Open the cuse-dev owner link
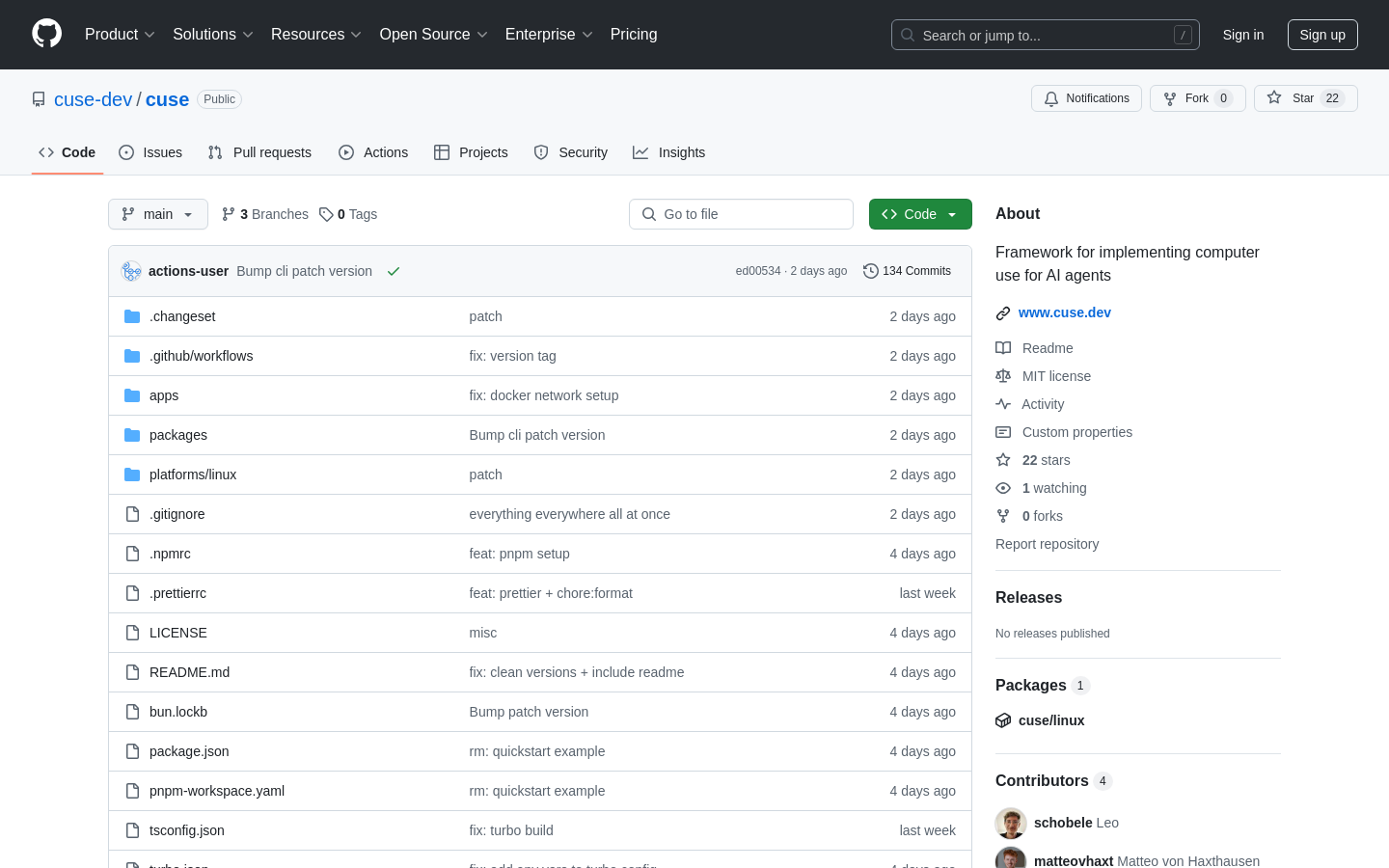 click(93, 99)
